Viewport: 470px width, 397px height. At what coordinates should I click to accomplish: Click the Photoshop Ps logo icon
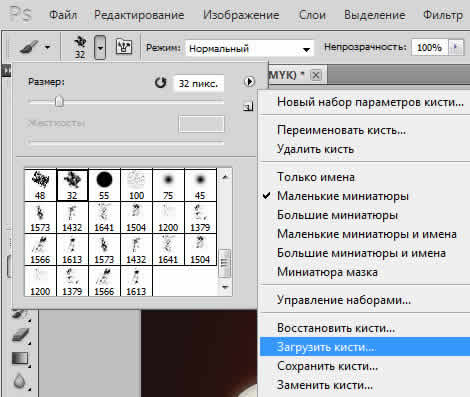[x=20, y=14]
